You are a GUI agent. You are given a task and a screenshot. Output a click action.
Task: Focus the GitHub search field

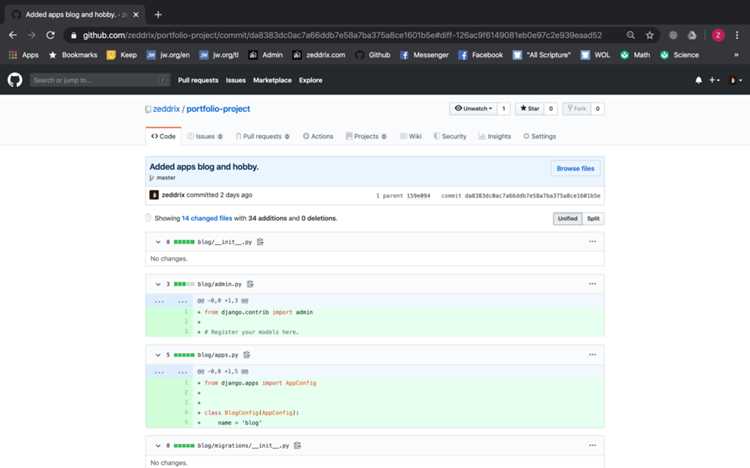point(99,80)
